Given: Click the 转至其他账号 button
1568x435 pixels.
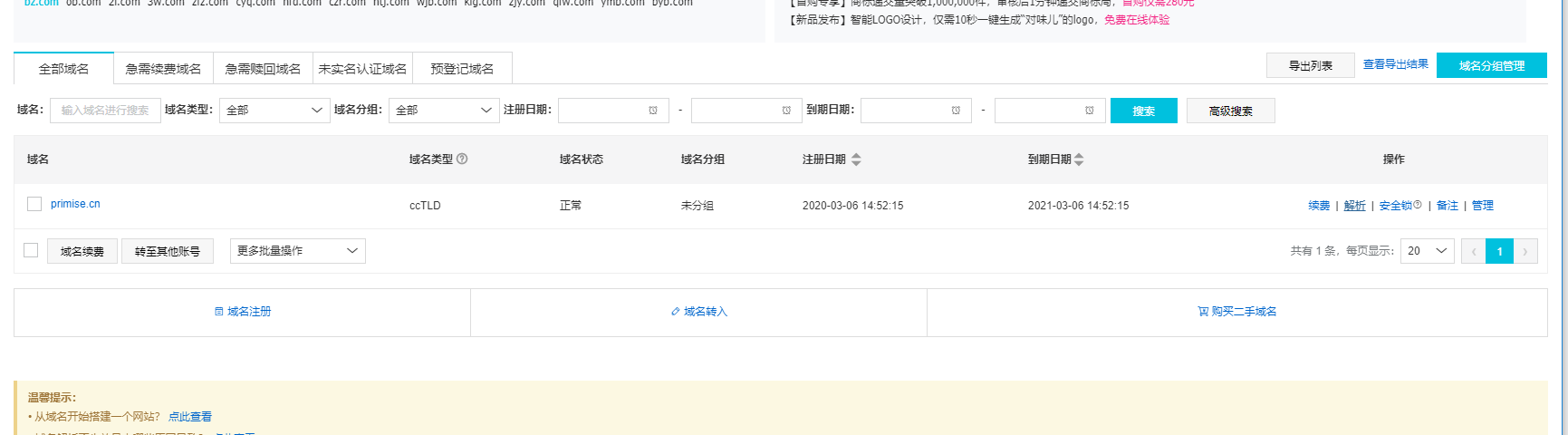Looking at the screenshot, I should click(x=168, y=251).
